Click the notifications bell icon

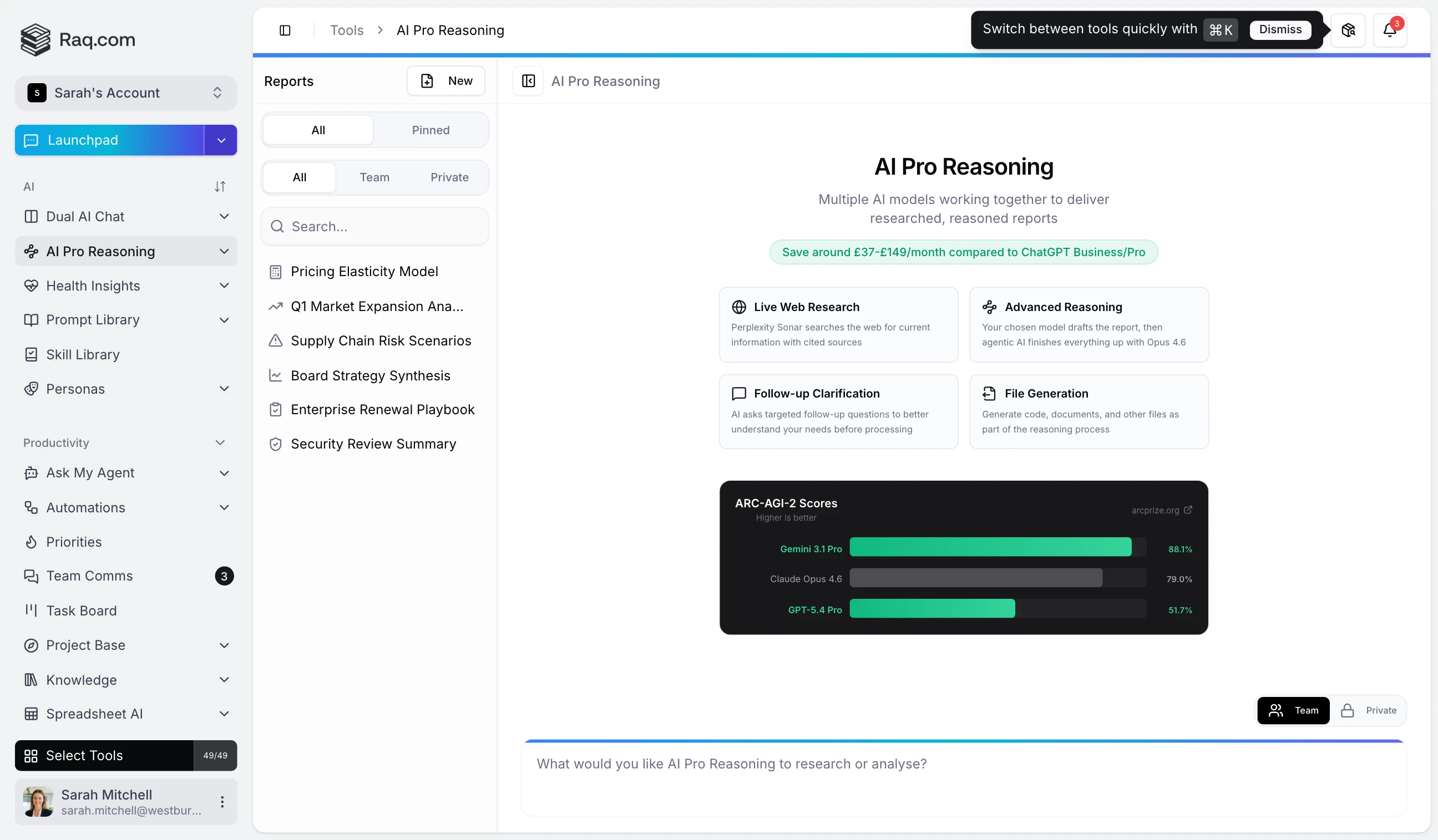1389,29
